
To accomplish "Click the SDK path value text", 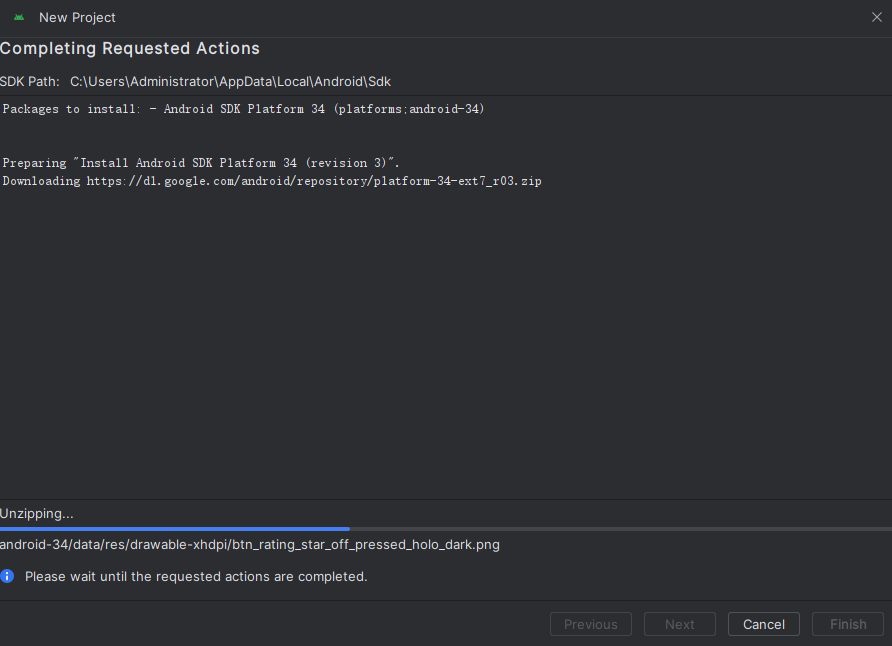I will tap(230, 81).
